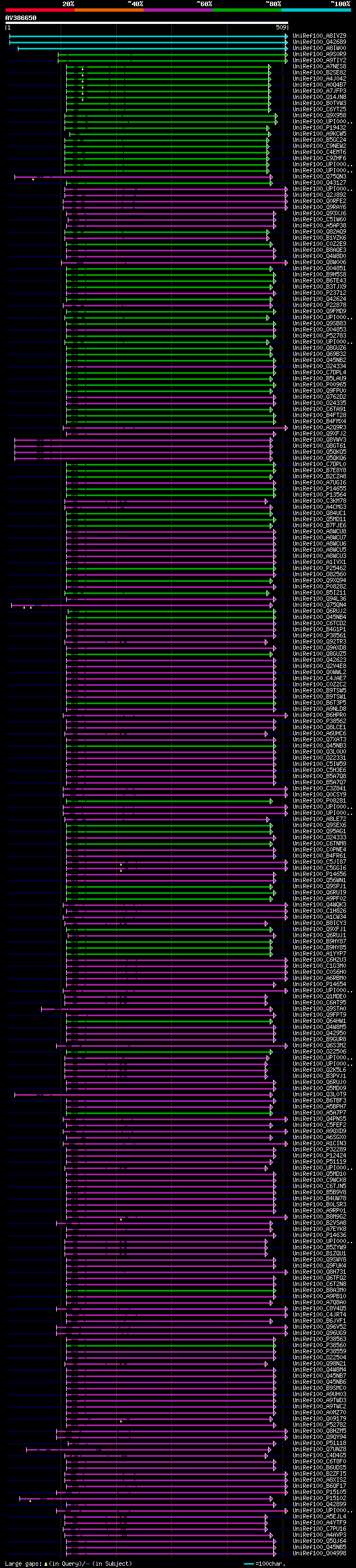Open the UniRef100_B7E8Y8 record
Screen dimensions: 356x1568
(319, 471)
